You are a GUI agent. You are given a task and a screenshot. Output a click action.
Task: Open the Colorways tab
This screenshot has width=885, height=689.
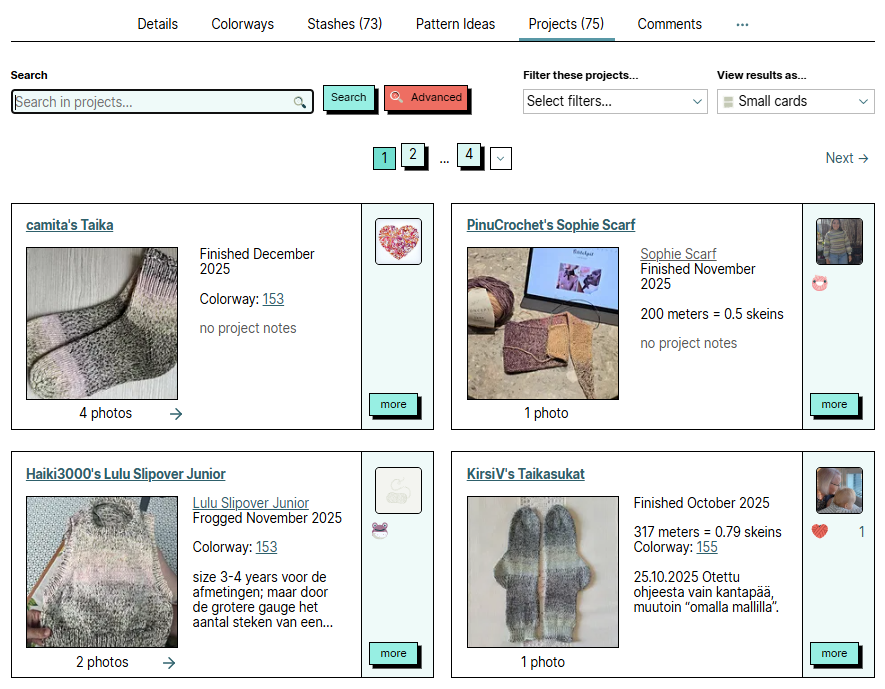coord(242,24)
